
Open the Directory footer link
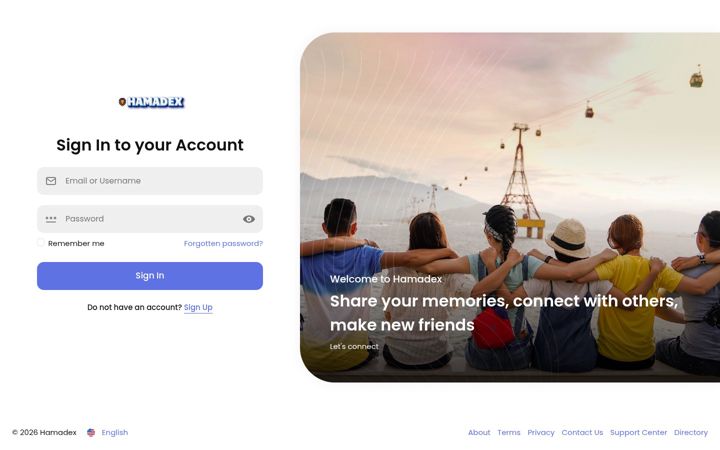[x=691, y=433]
